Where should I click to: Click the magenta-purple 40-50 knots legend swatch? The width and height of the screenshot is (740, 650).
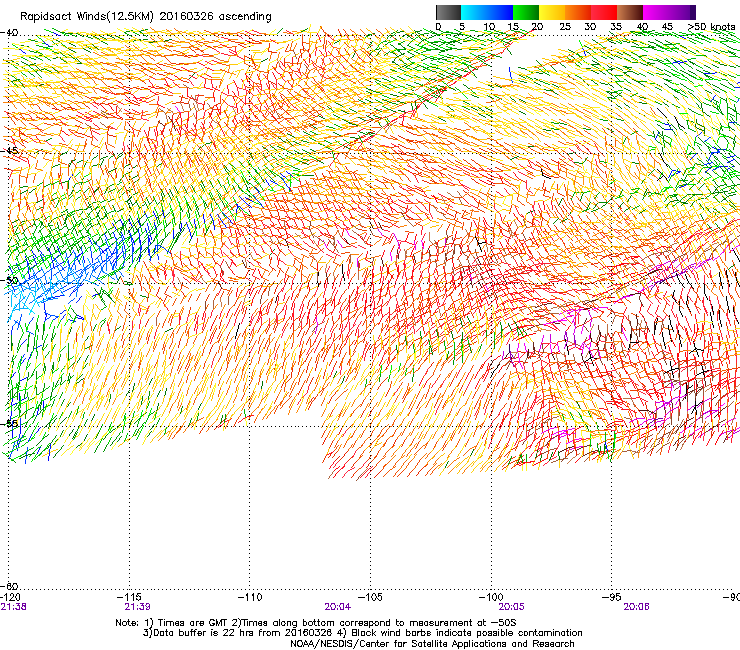(669, 12)
